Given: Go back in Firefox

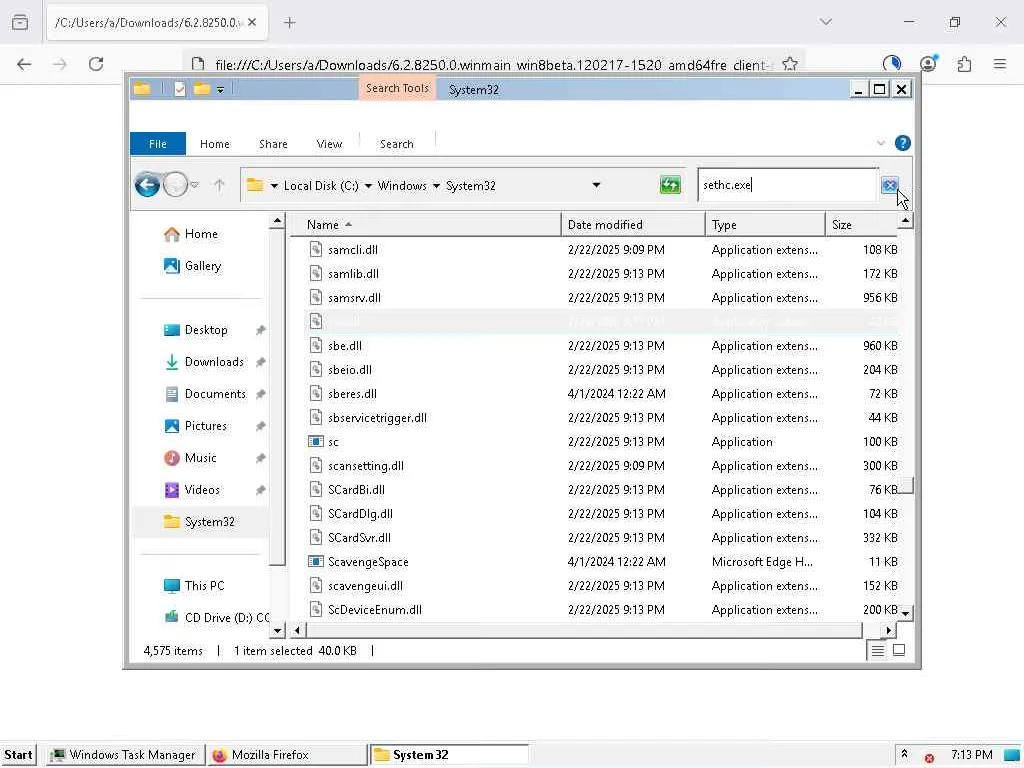Looking at the screenshot, I should coord(24,64).
